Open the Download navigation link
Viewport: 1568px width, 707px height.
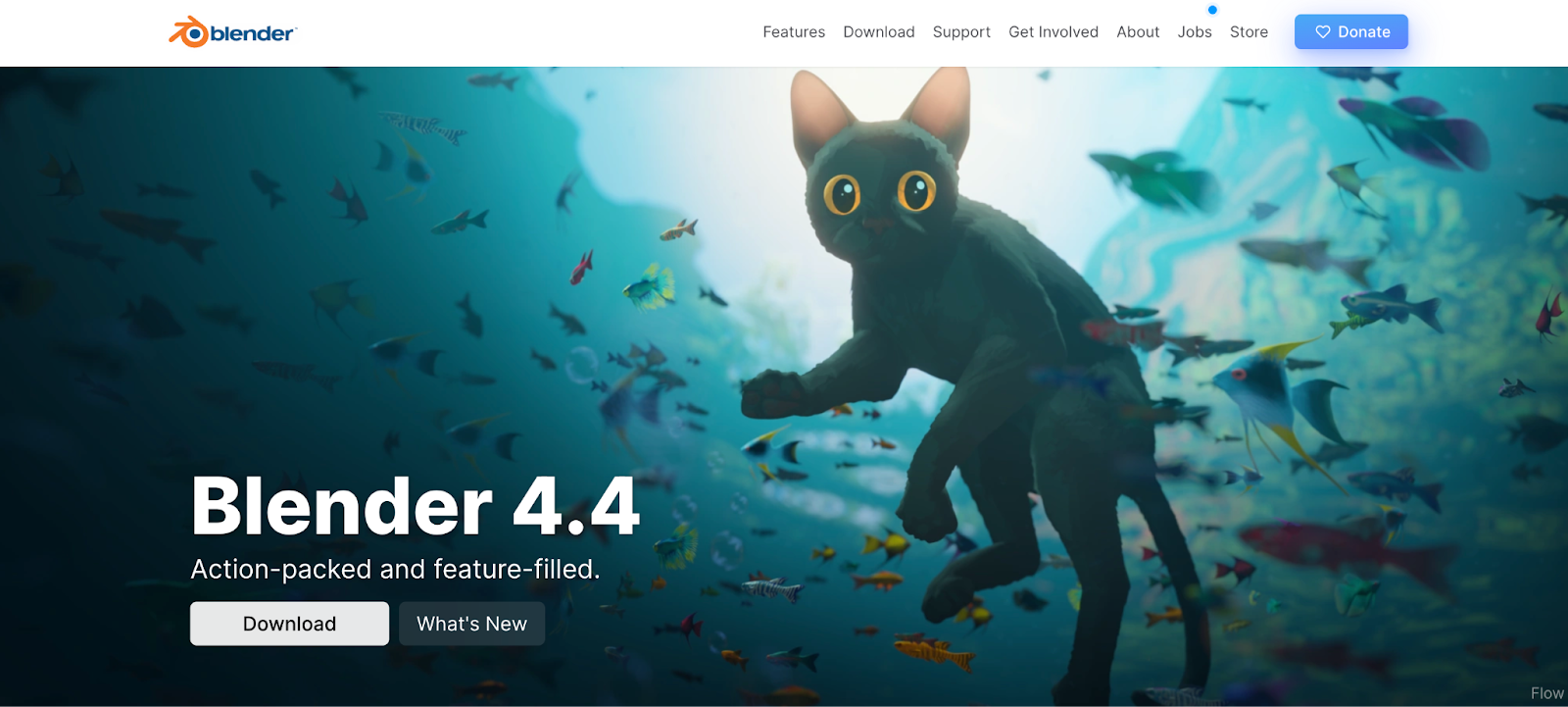[x=879, y=32]
